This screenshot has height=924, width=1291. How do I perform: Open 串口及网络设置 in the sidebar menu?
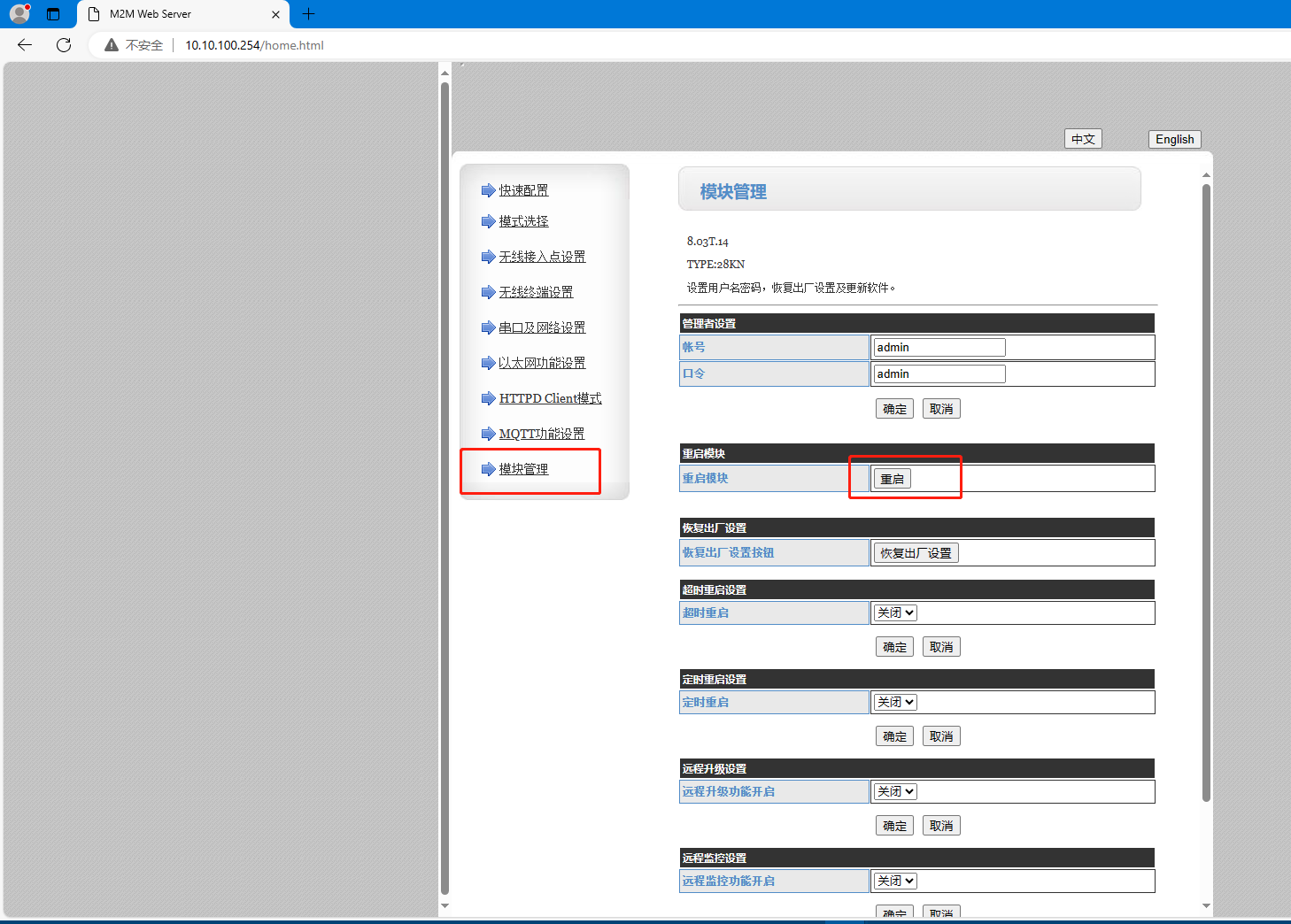tap(542, 327)
